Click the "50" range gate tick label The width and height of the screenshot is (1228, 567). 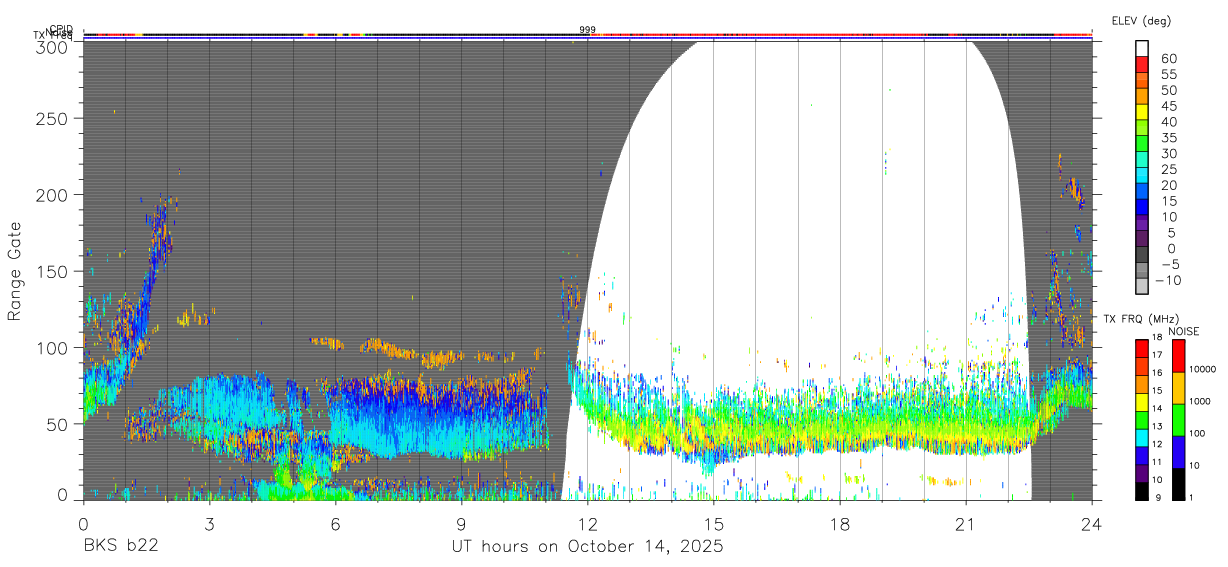pyautogui.click(x=57, y=423)
